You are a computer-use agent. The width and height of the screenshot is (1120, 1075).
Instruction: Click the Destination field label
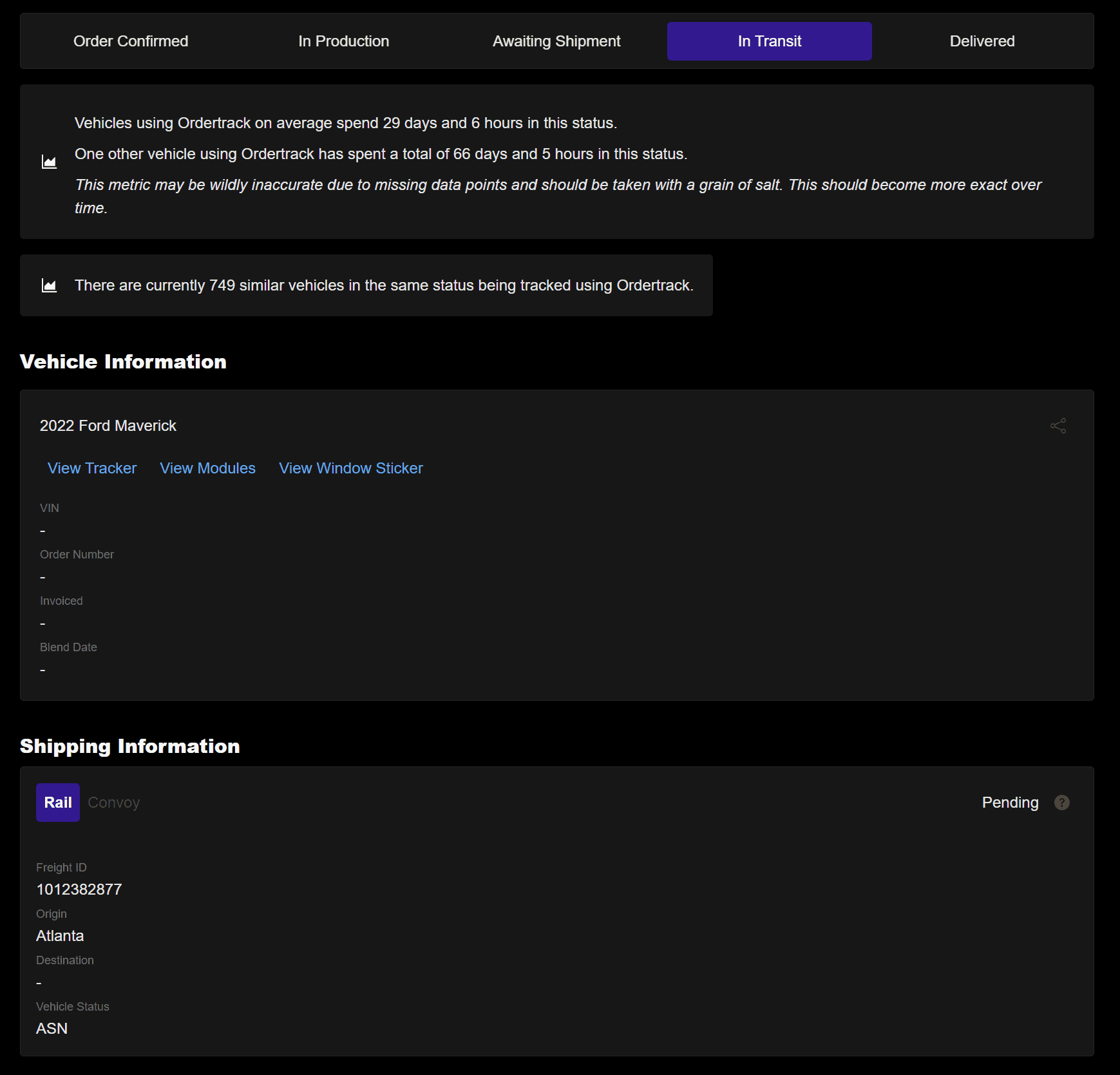(65, 960)
